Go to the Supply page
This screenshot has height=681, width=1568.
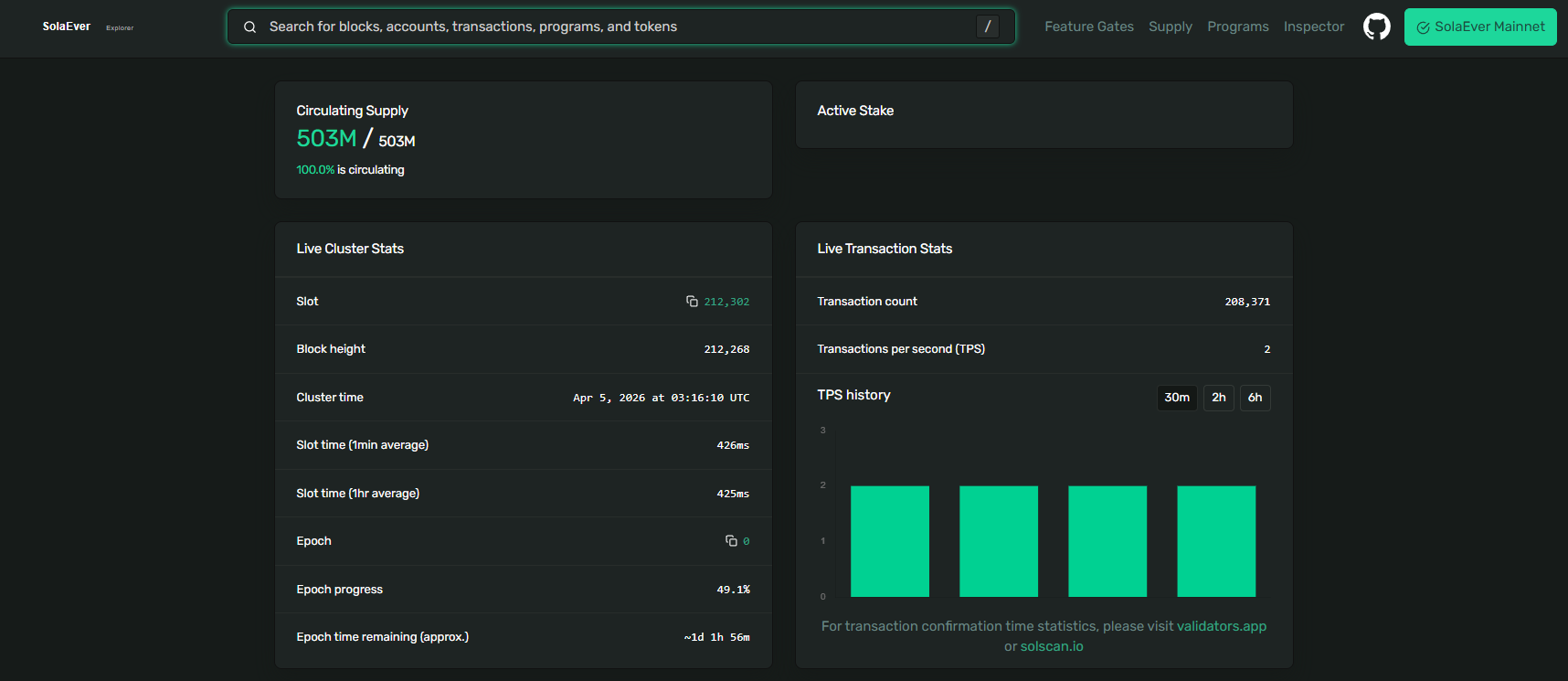pos(1170,27)
